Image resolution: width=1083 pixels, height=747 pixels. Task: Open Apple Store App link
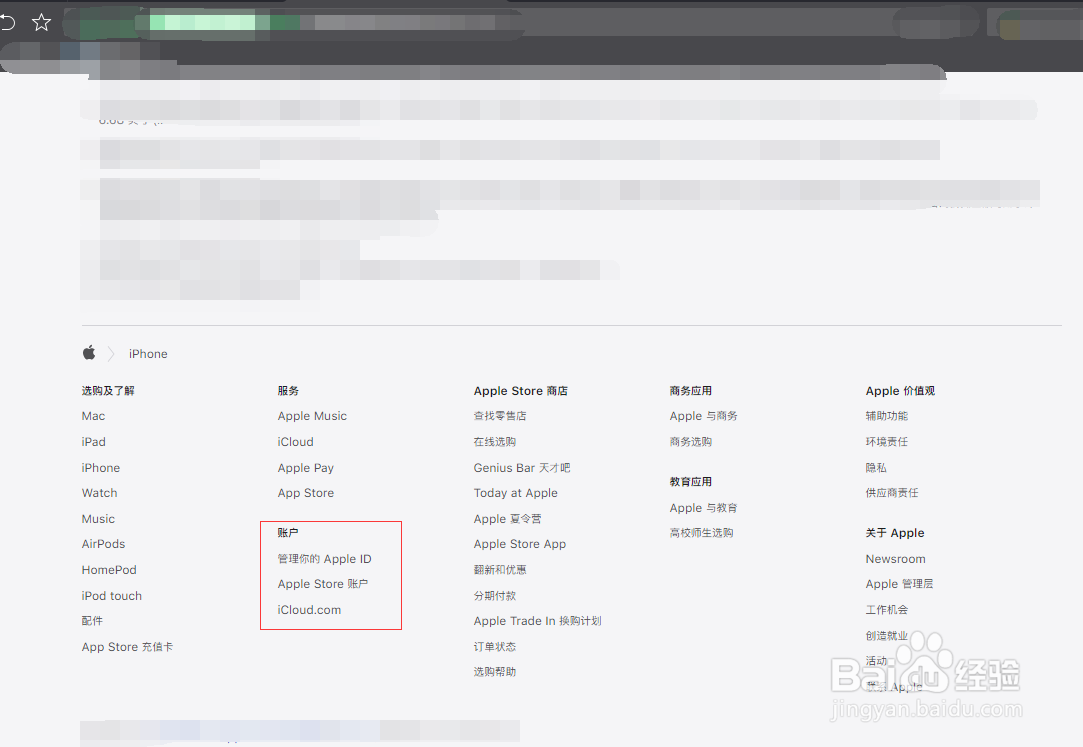(520, 544)
